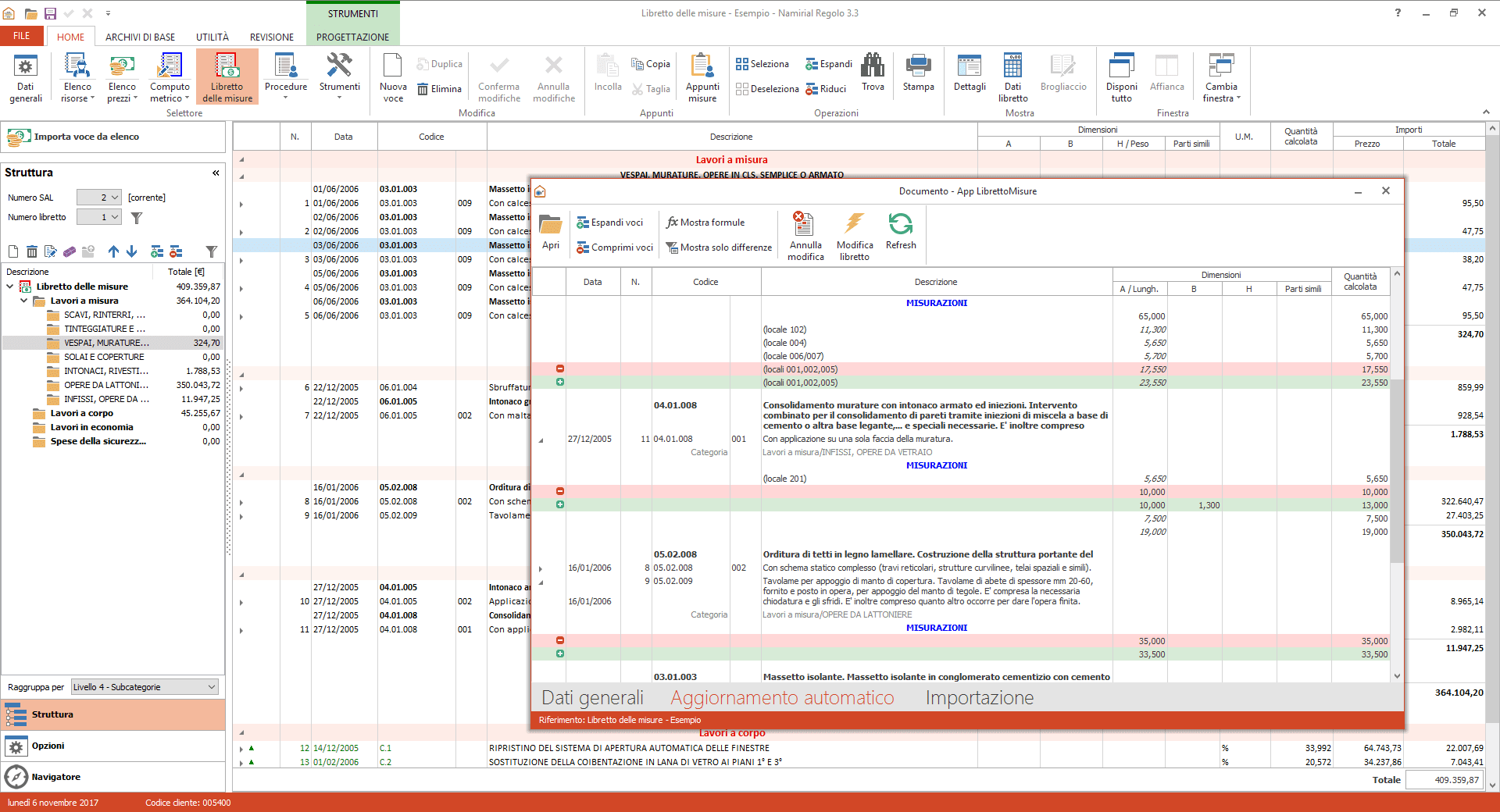Screen dimensions: 1500x812
Task: Toggle filter next to Numero libretto
Action: pos(137,218)
